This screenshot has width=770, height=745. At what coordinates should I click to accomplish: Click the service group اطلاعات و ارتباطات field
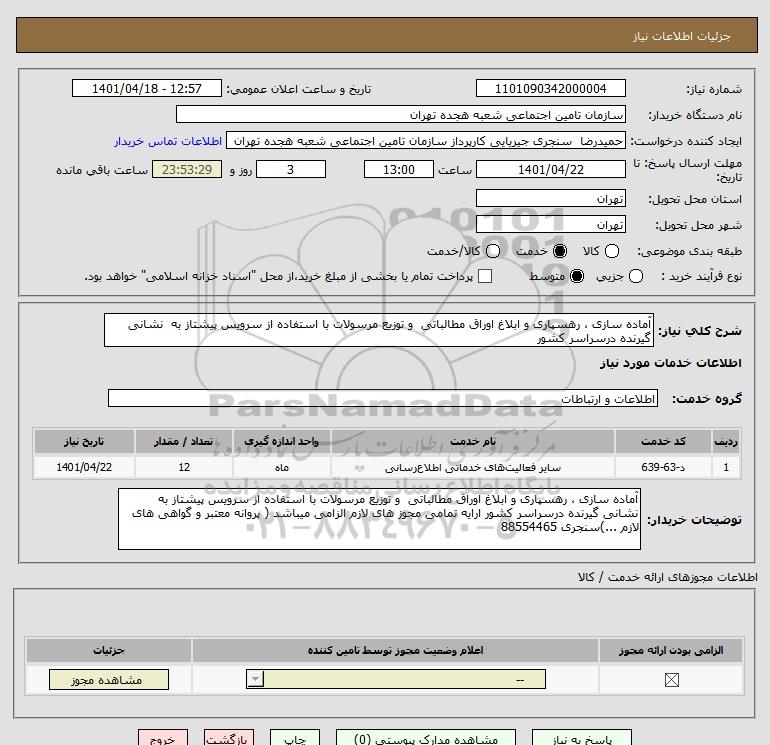pos(383,398)
